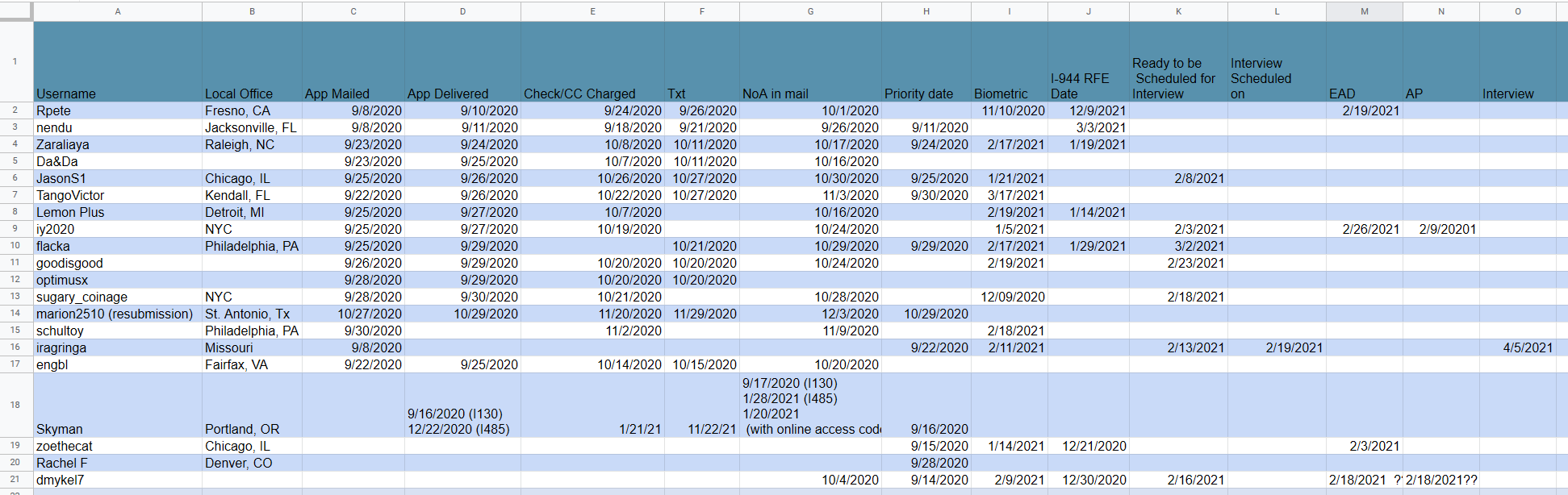Viewport: 1568px width, 495px height.
Task: Select the username cell flacka
Action: point(118,246)
